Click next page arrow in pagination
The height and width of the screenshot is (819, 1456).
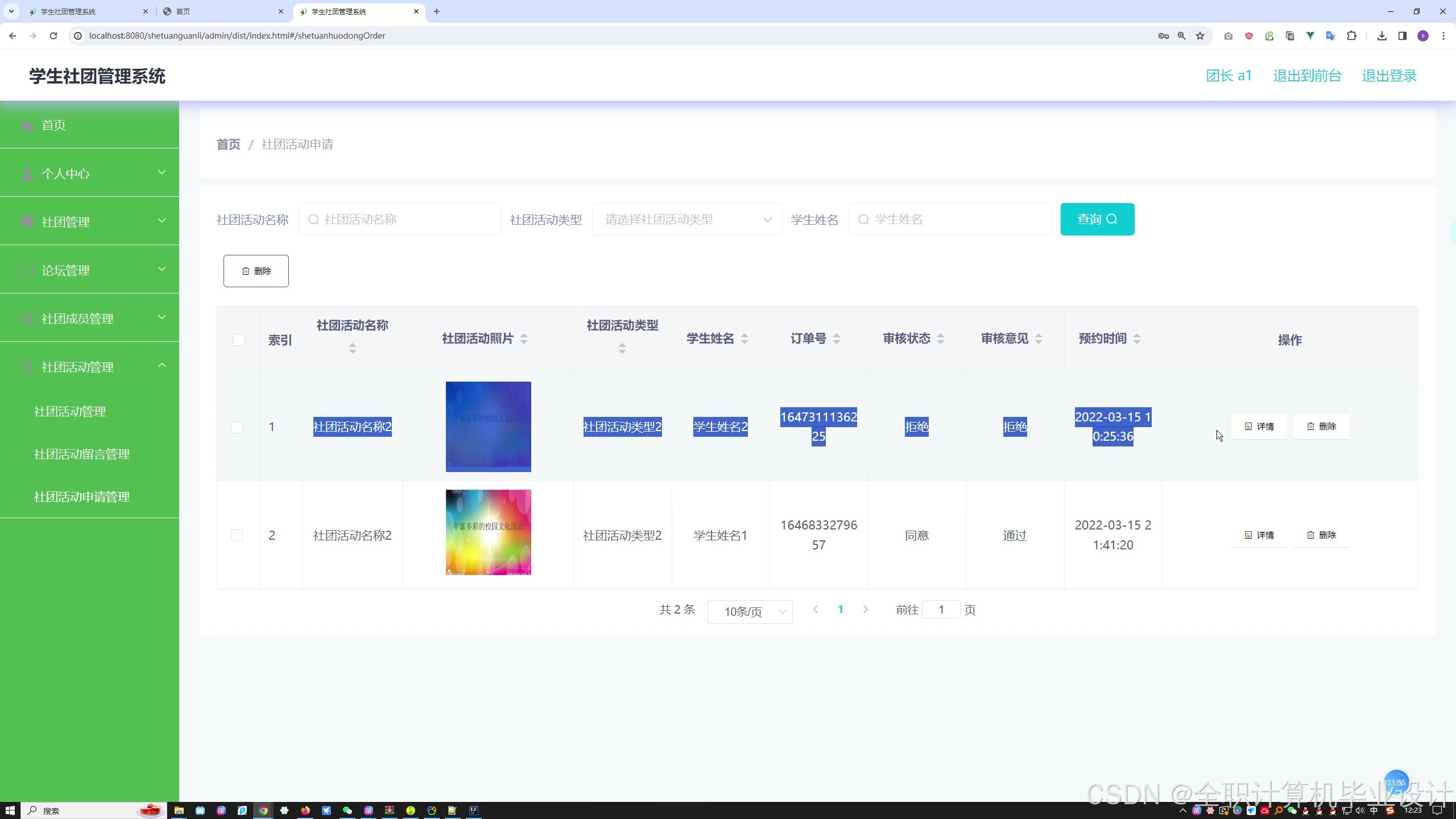(x=865, y=610)
